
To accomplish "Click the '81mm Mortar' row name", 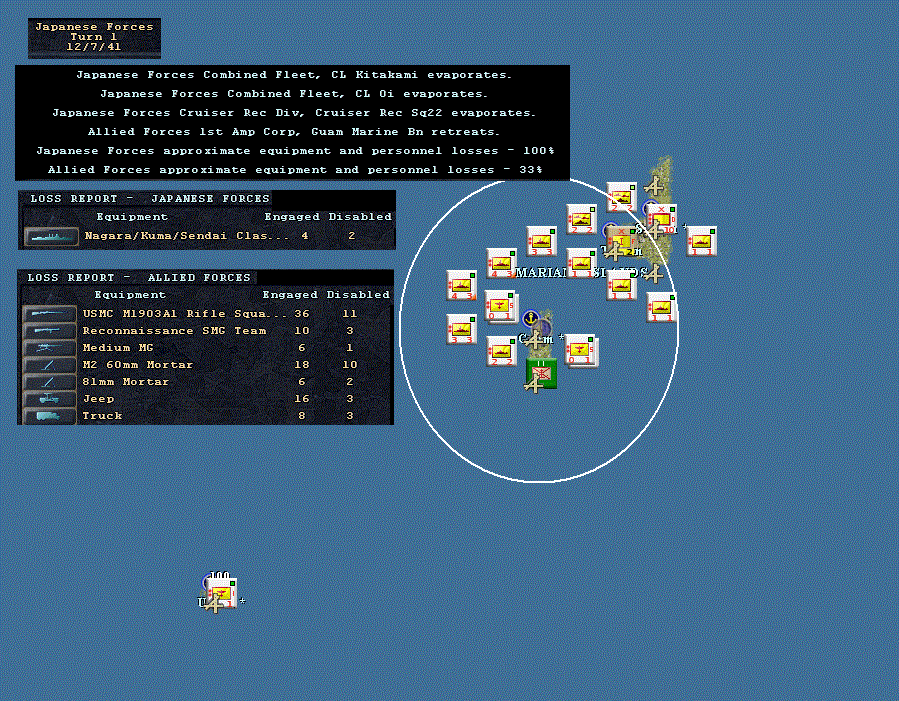I will pyautogui.click(x=126, y=382).
